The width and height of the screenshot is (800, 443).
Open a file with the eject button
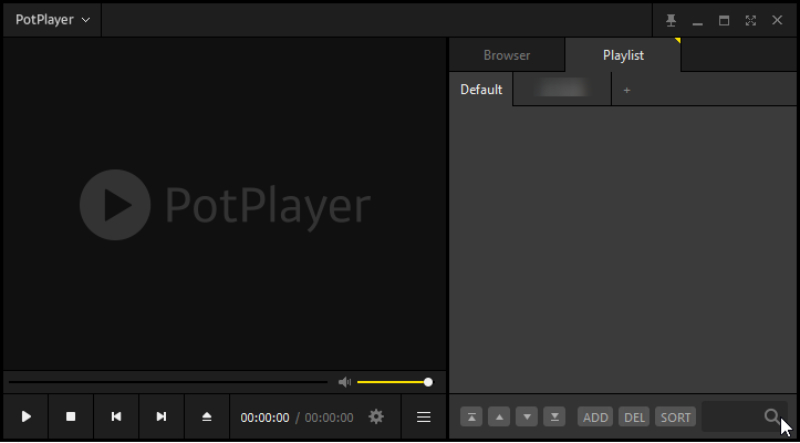pos(207,416)
